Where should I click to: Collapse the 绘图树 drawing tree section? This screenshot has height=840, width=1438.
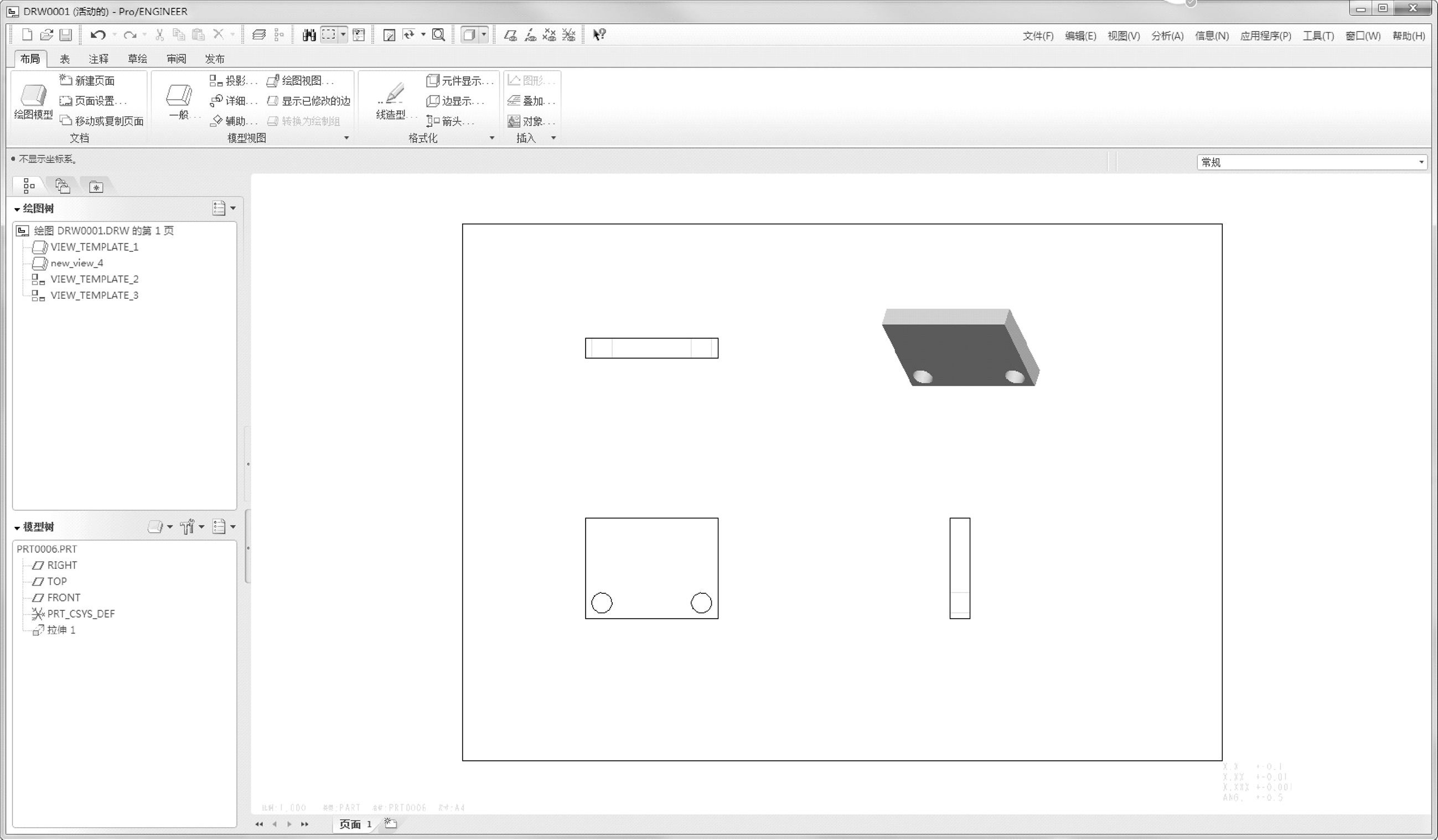click(x=17, y=209)
